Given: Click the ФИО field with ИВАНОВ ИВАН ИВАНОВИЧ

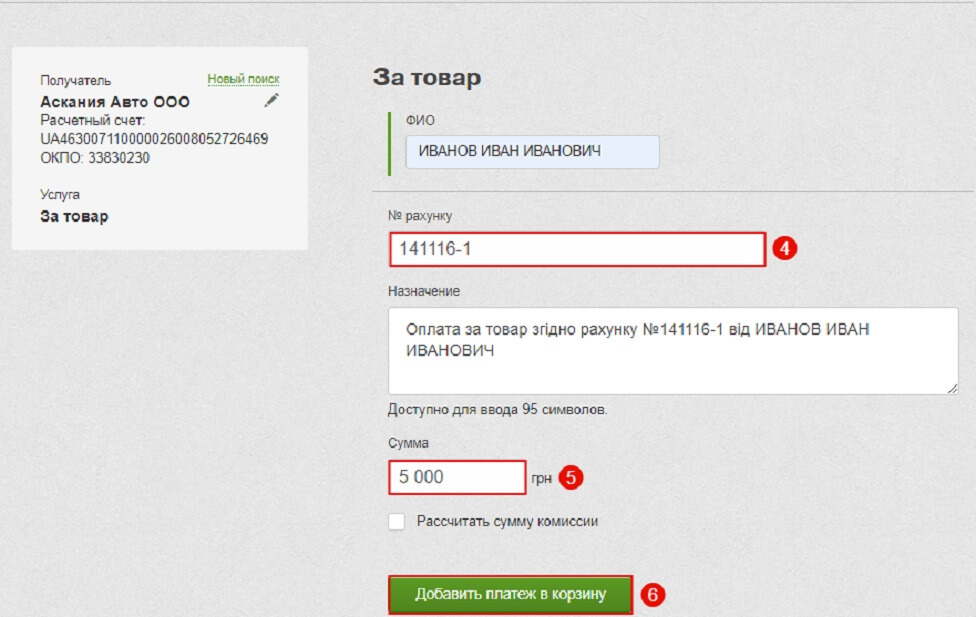Looking at the screenshot, I should coord(532,151).
